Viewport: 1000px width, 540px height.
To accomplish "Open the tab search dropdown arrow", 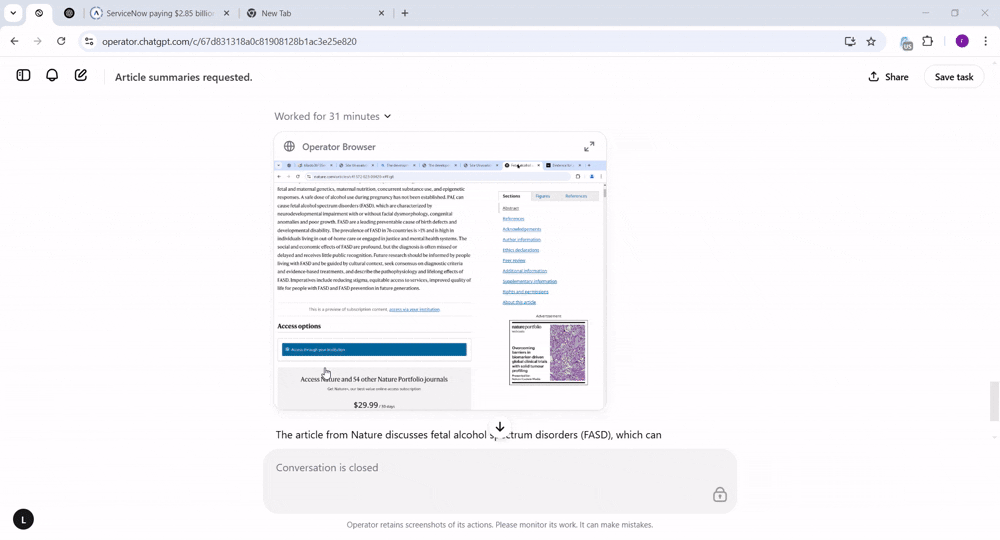I will pyautogui.click(x=13, y=13).
